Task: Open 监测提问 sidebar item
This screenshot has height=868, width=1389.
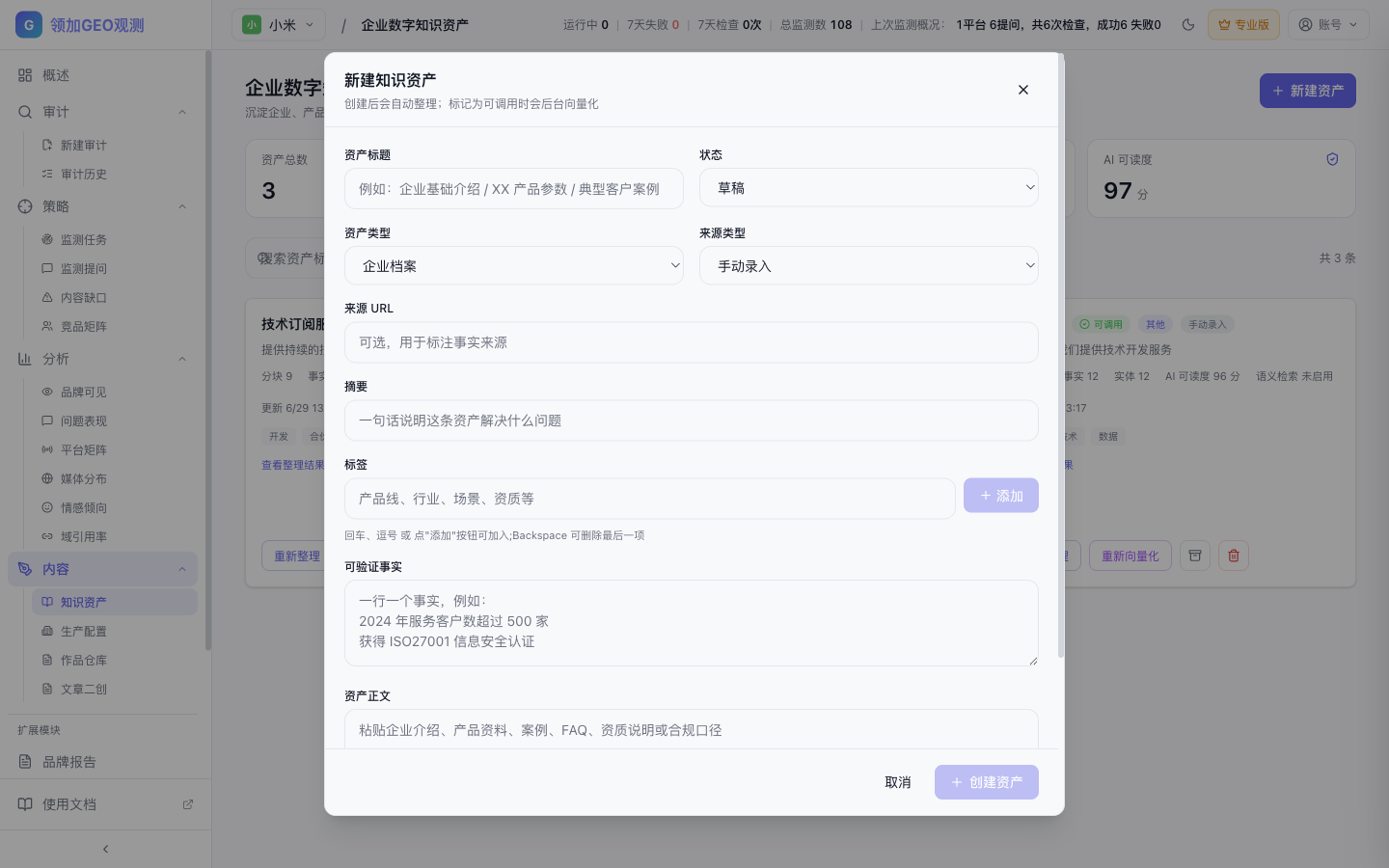Action: [114, 268]
